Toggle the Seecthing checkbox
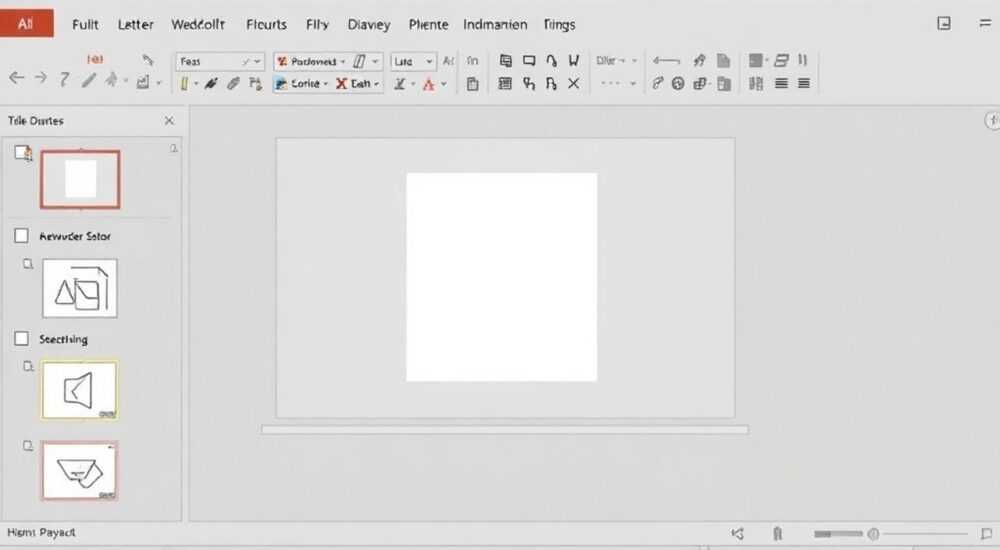Image resolution: width=1000 pixels, height=550 pixels. tap(22, 339)
